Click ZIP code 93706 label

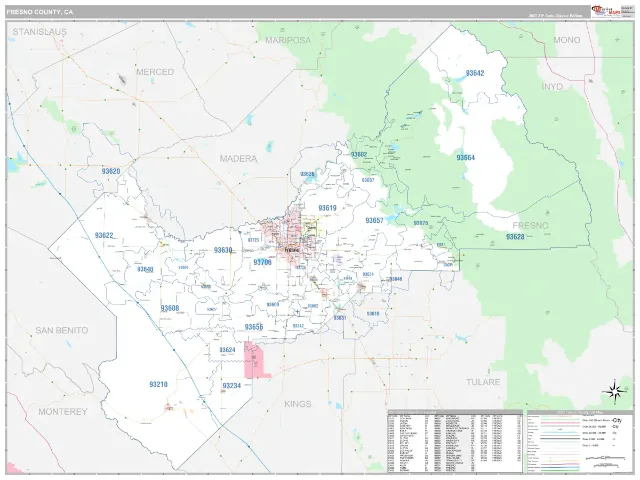pos(262,262)
